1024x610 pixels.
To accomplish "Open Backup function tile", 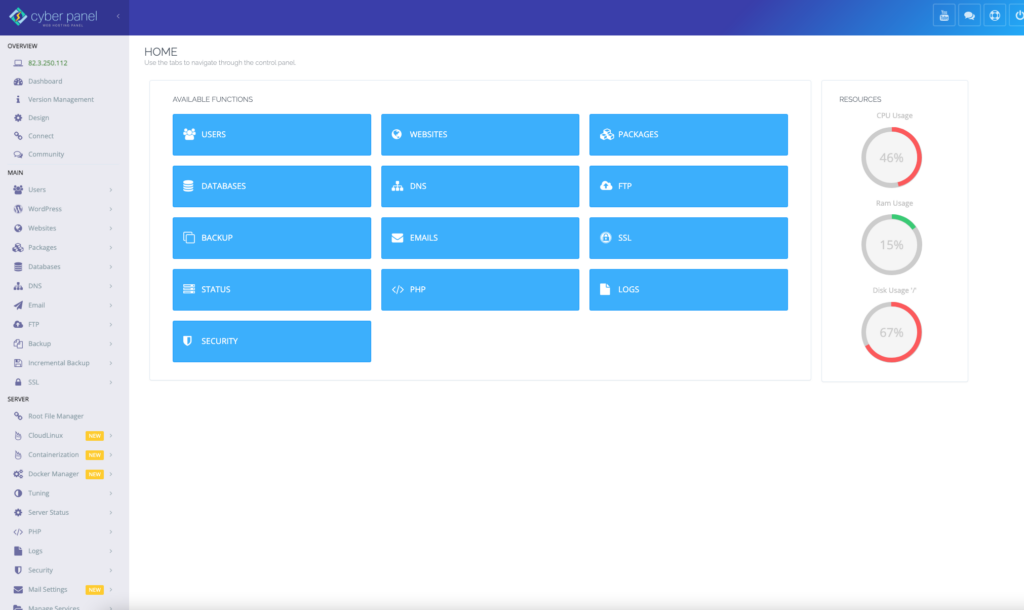I will 272,238.
